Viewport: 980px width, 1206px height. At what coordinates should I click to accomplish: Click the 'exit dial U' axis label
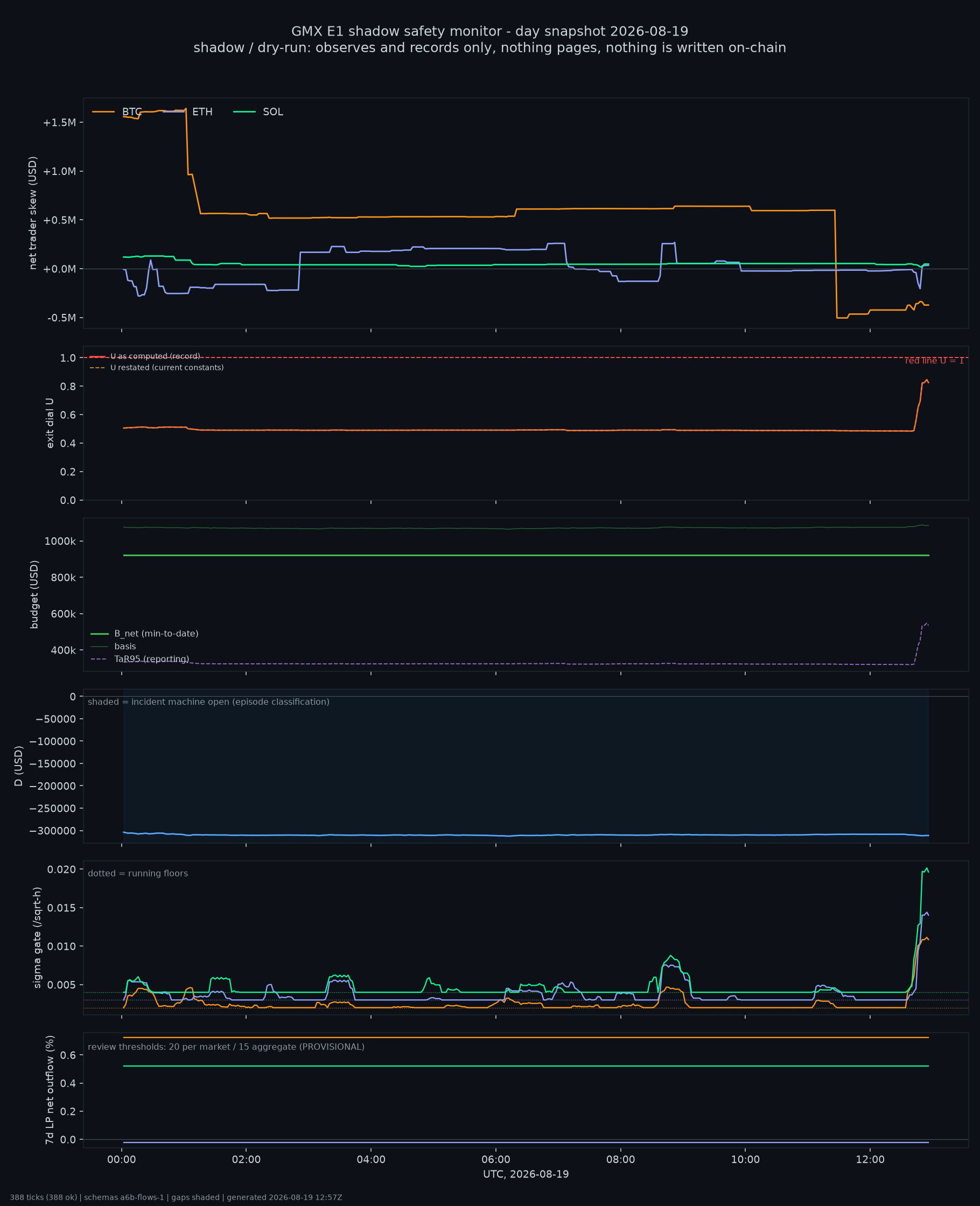50,423
